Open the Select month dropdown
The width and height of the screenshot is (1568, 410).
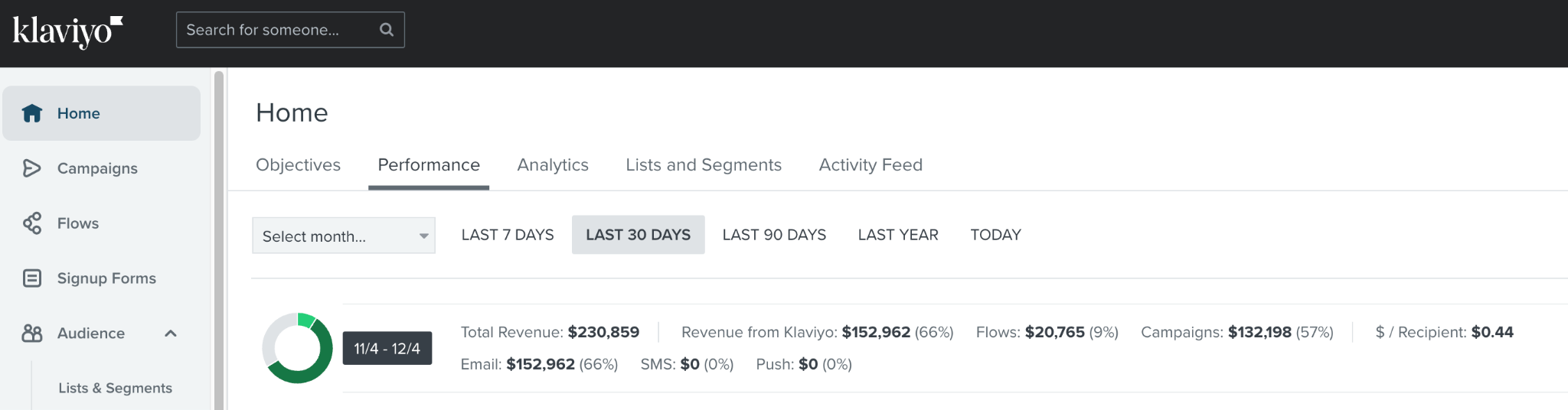[x=344, y=236]
